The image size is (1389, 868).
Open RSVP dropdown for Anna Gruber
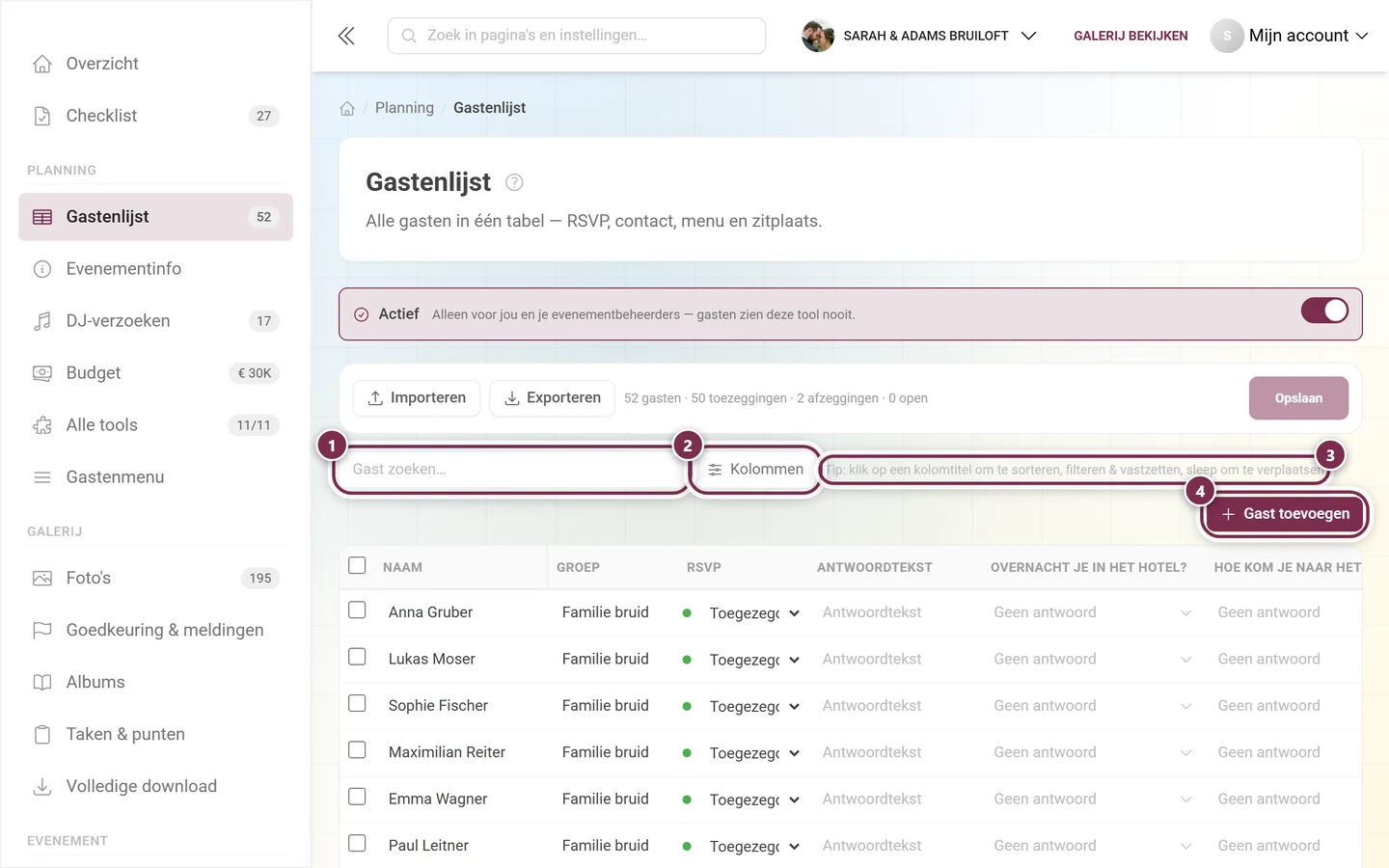[754, 613]
